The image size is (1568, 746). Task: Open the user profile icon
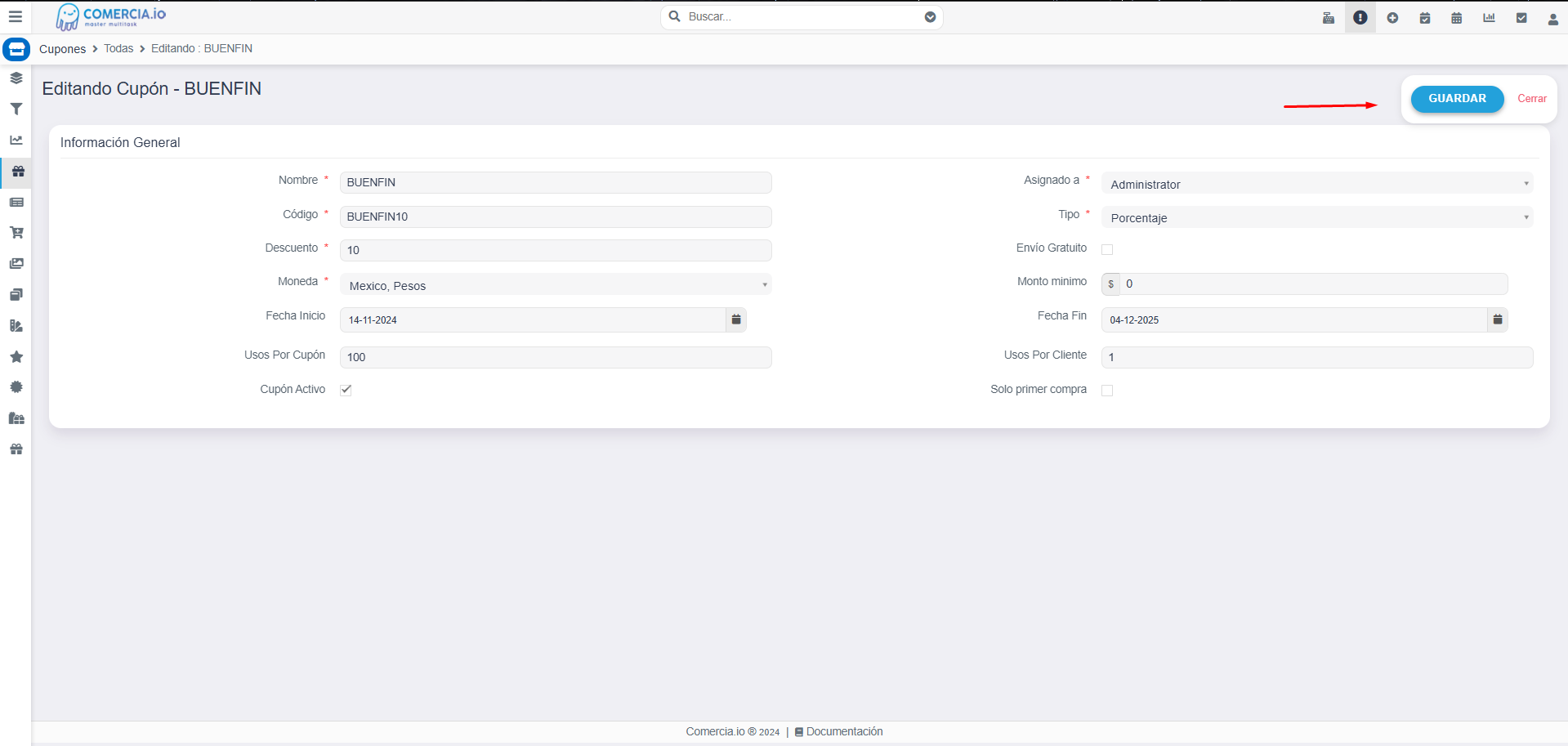(1553, 19)
